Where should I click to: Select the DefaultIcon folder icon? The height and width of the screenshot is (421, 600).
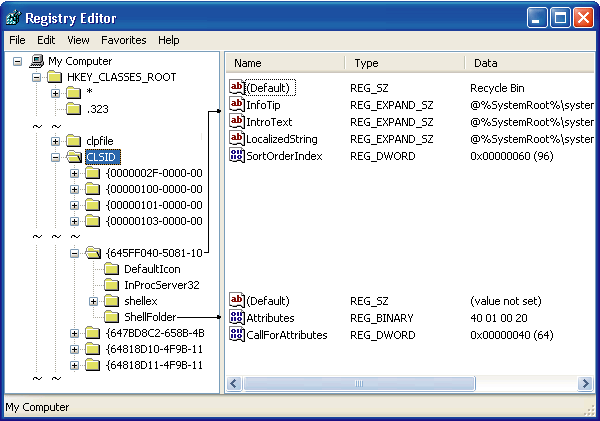111,269
